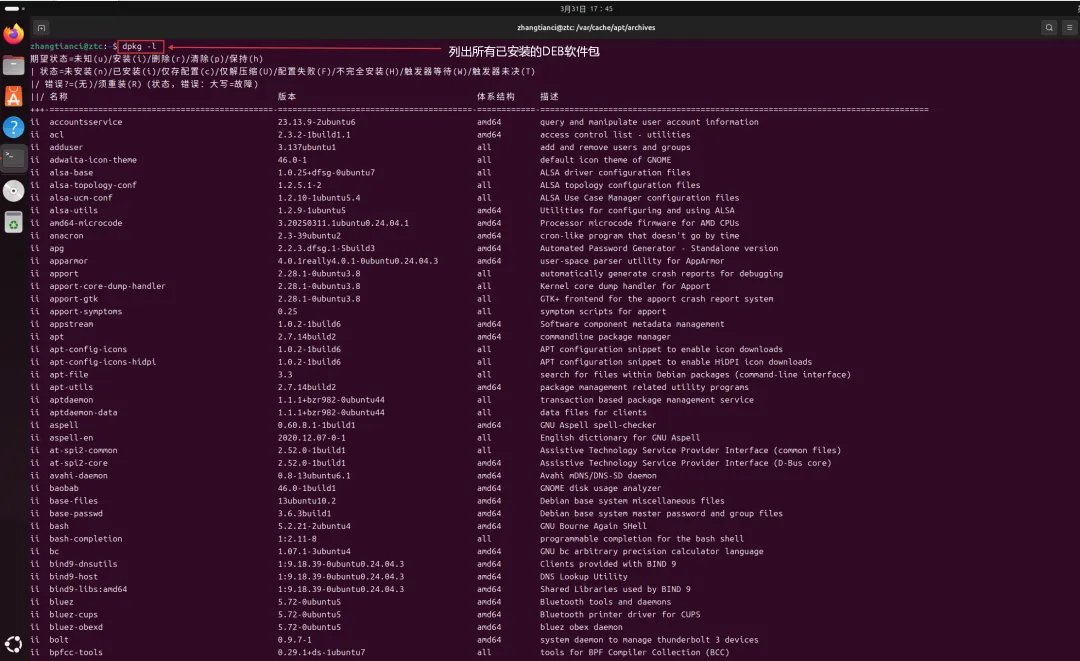The width and height of the screenshot is (1080, 661).
Task: Select the bind9-dnsutils package name
Action: click(83, 564)
